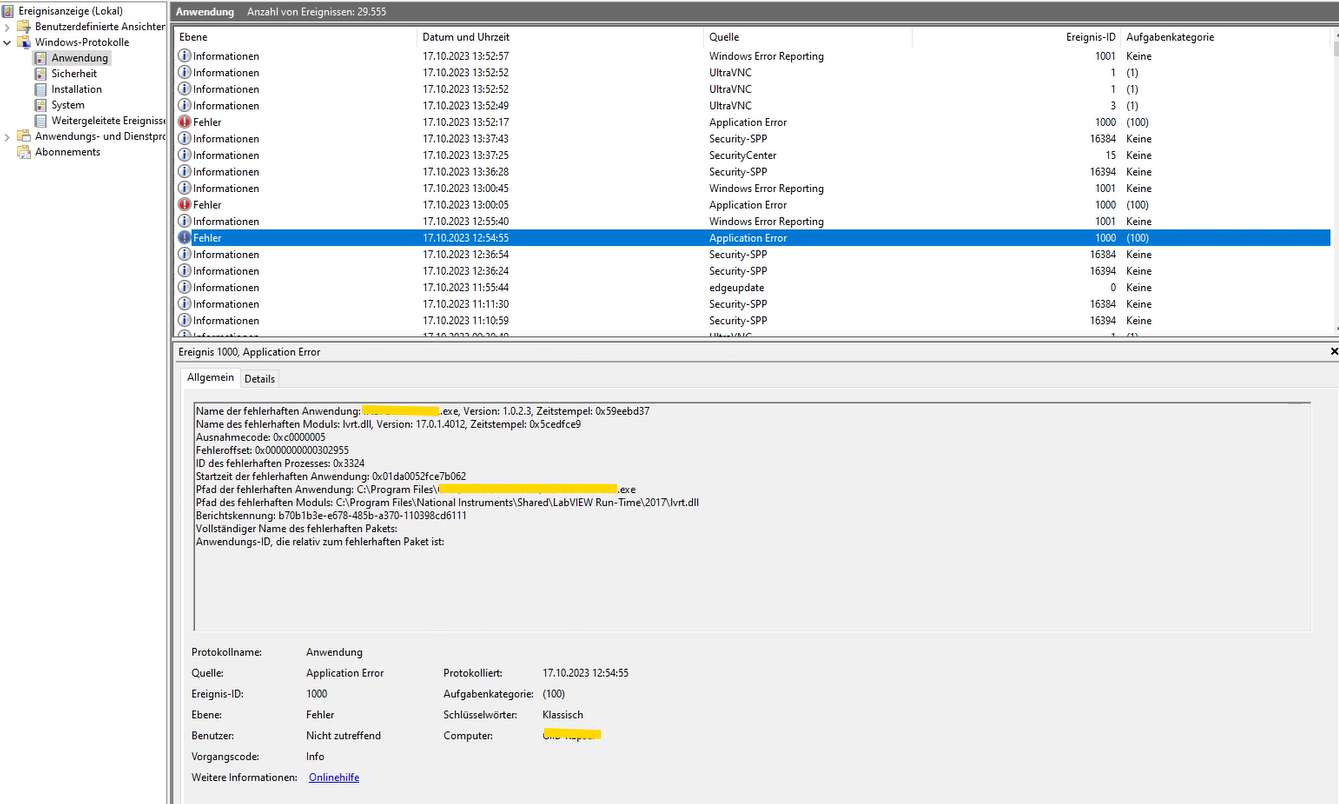Click the Protokolliert value 17.10.2023 12:54:55
Viewport: 1339px width, 804px height.
coord(585,673)
